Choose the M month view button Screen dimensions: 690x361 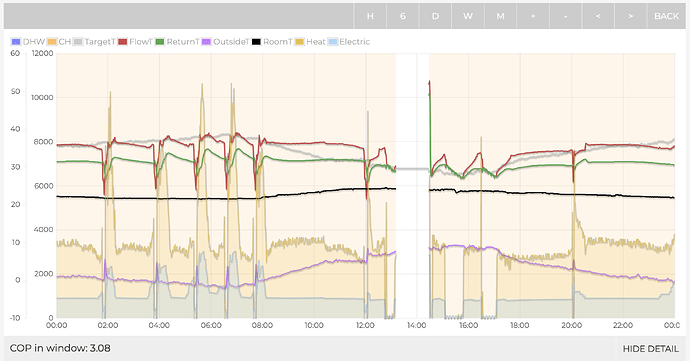tap(500, 16)
